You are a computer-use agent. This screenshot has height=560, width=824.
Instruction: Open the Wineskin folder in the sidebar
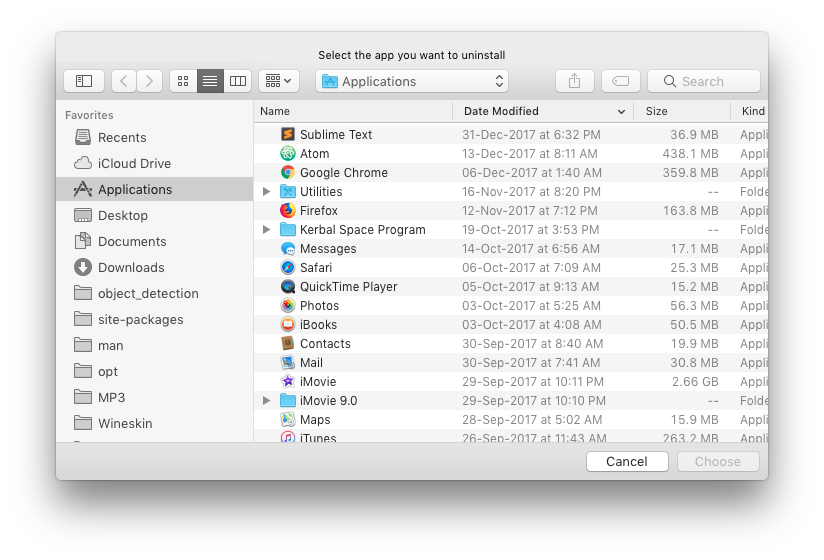tap(154, 423)
